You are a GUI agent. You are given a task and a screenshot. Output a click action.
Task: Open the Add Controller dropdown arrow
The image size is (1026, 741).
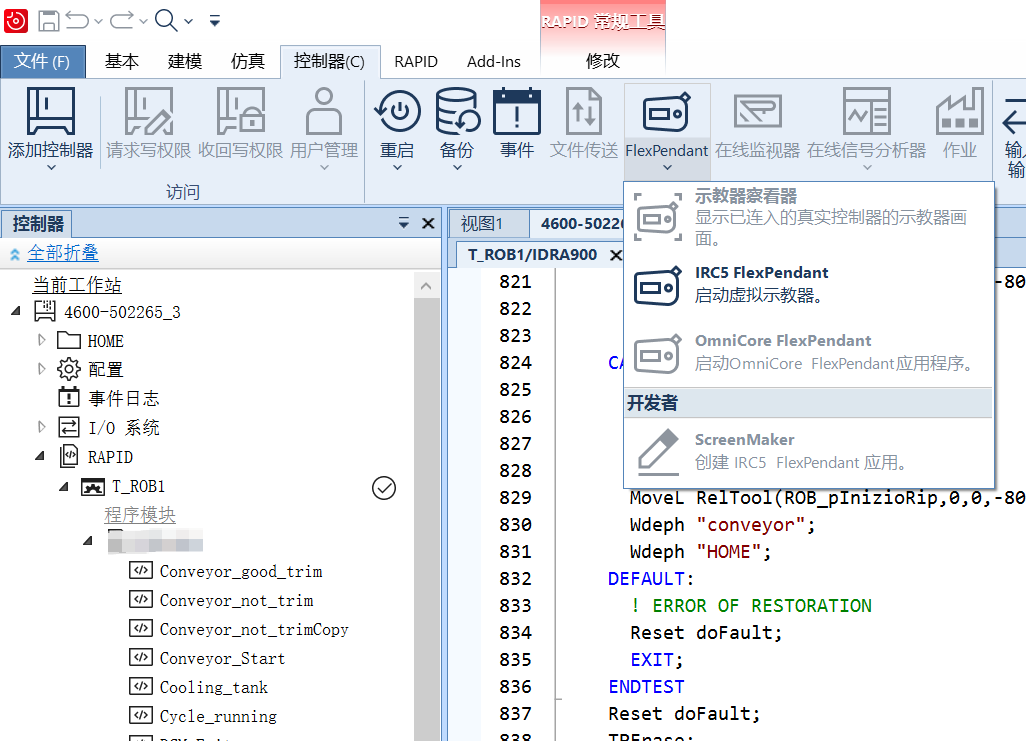(x=51, y=168)
